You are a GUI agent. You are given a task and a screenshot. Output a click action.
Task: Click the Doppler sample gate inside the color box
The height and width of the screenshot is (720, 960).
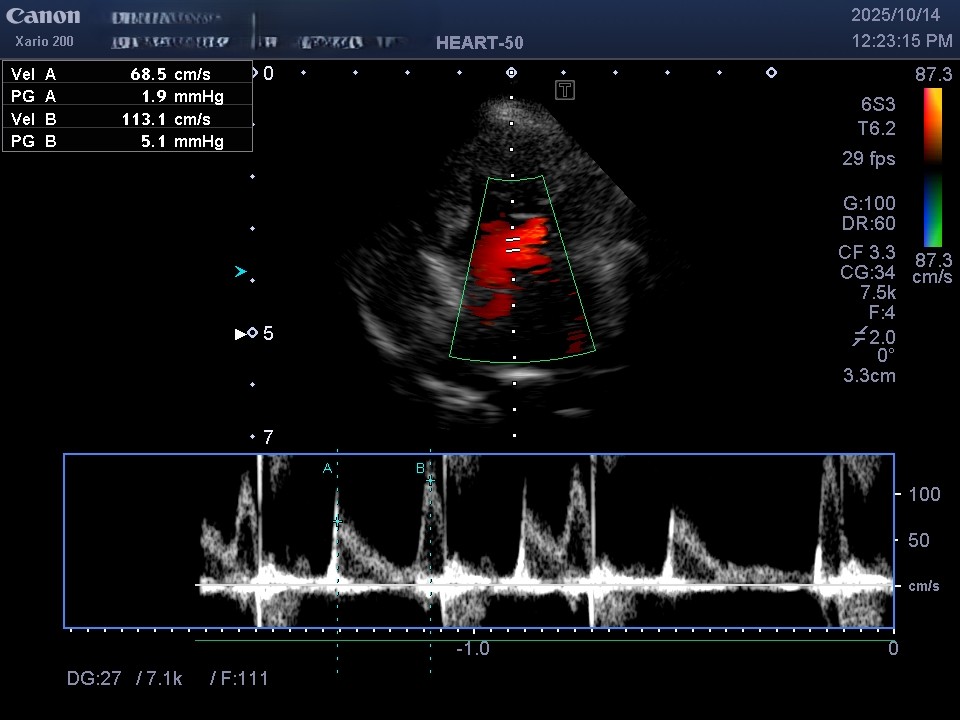click(512, 245)
